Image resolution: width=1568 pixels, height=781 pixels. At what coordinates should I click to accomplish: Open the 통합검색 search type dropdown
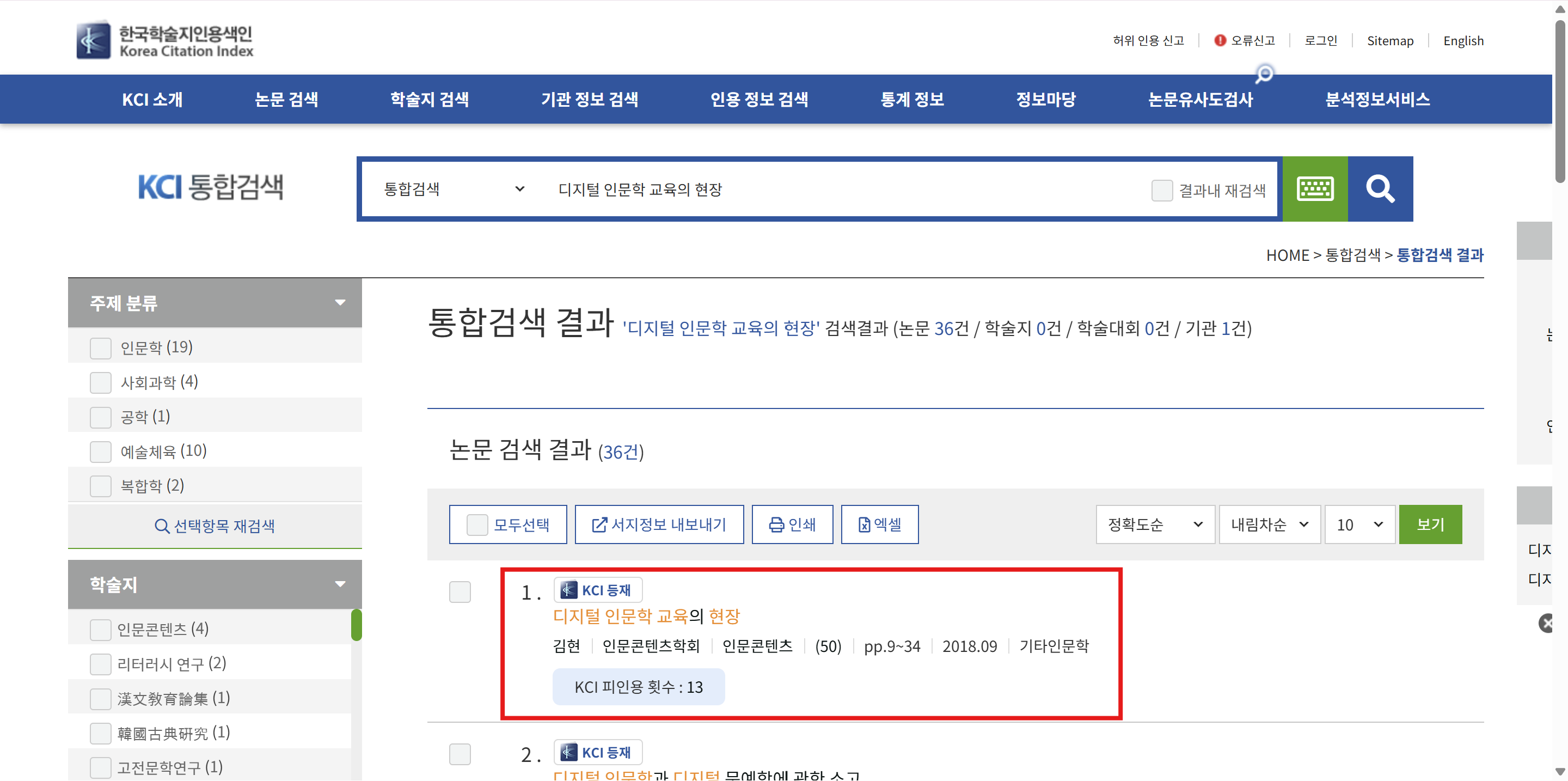(454, 190)
